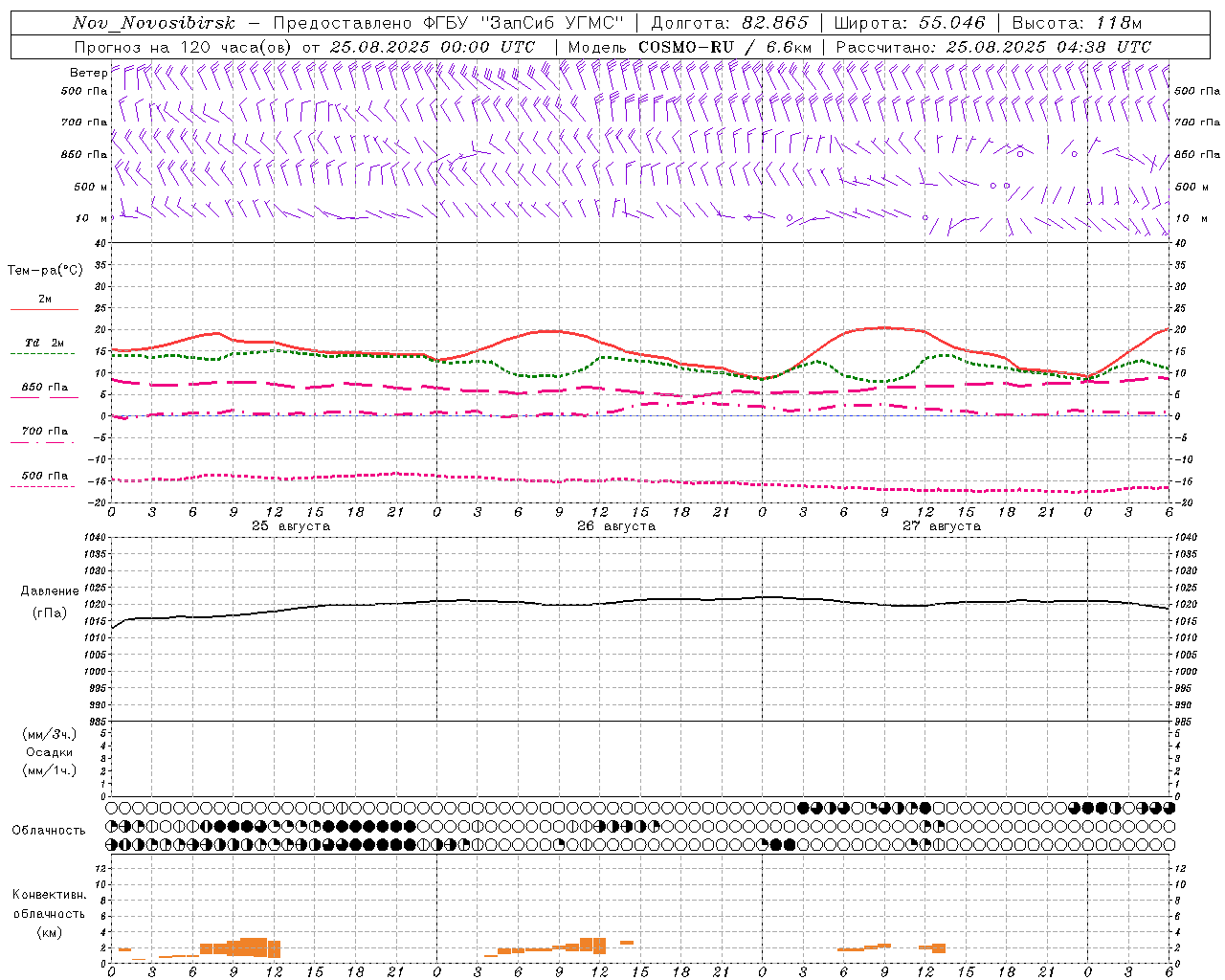Click the 'Рассчитано: 25.08.2025 04:38 UTC' timestamp
The image size is (1225, 980).
(993, 47)
